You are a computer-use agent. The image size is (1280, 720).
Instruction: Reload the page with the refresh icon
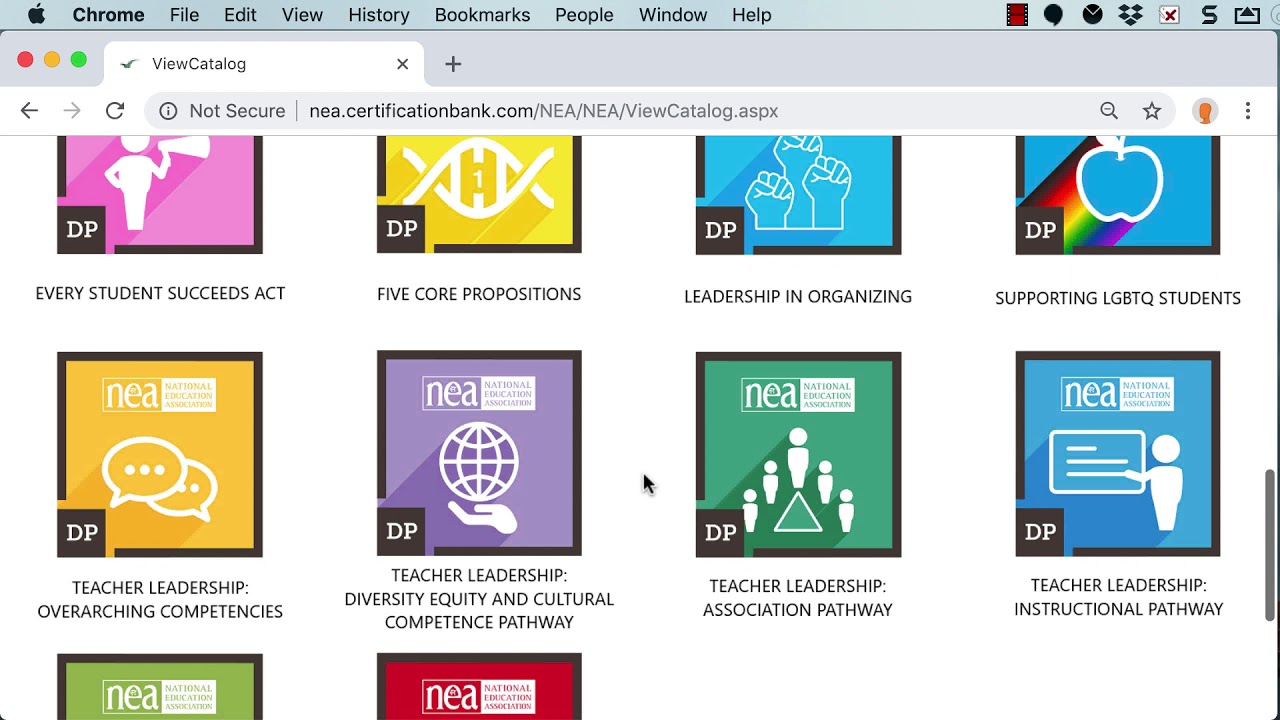point(115,111)
